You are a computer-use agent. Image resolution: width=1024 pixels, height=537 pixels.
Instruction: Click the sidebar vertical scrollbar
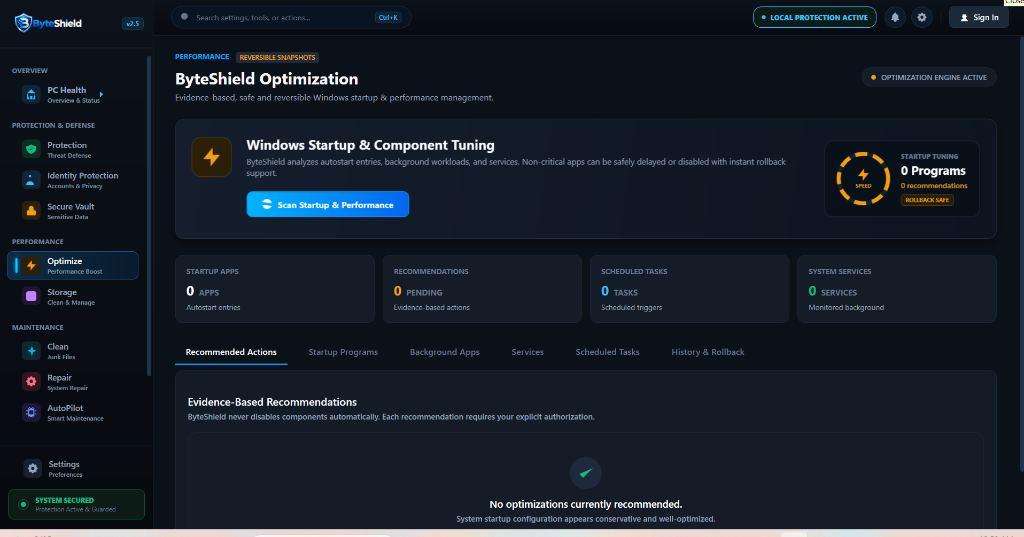click(x=149, y=216)
